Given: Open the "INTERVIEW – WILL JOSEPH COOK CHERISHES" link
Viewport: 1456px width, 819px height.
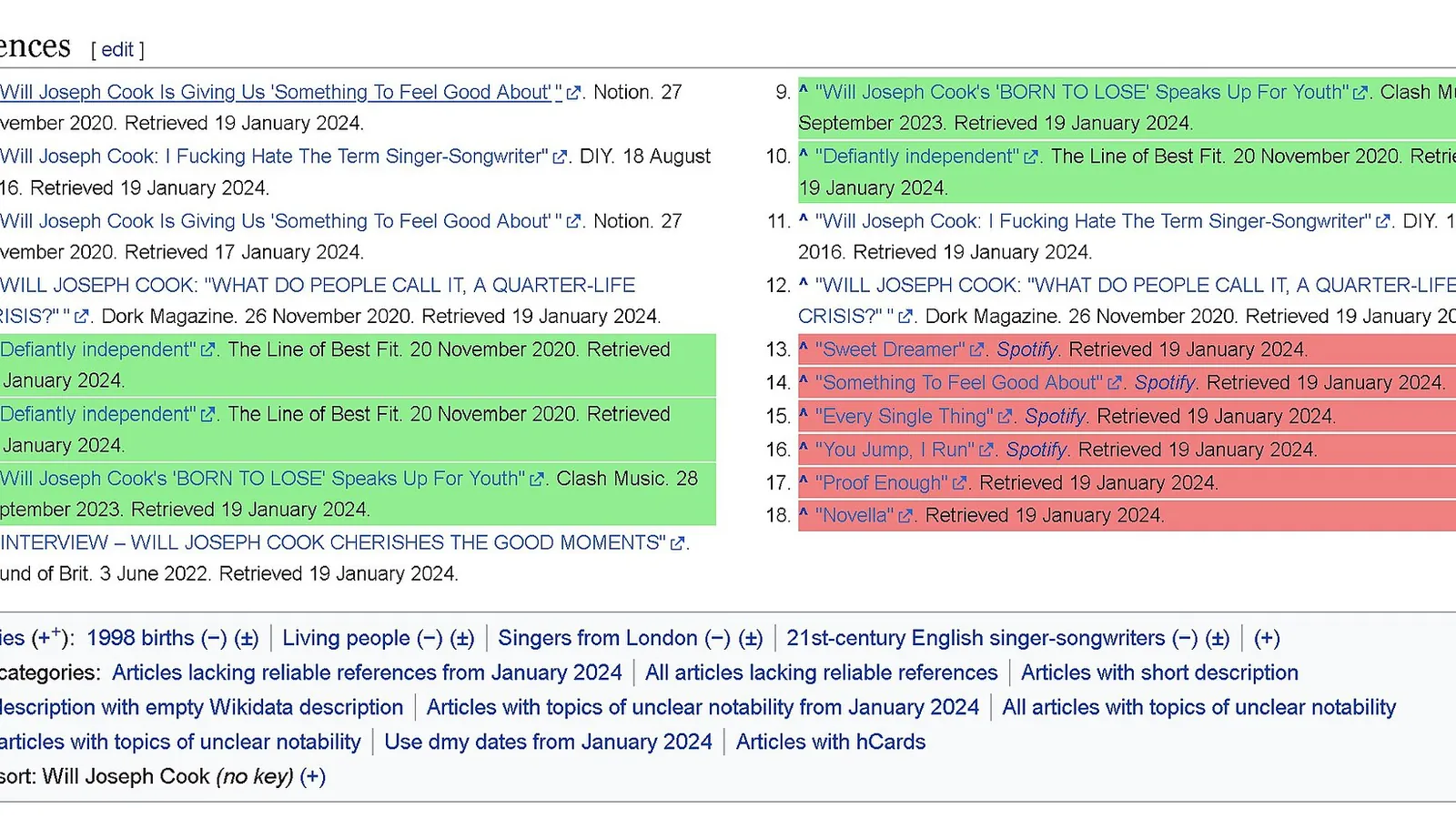Looking at the screenshot, I should pyautogui.click(x=342, y=542).
